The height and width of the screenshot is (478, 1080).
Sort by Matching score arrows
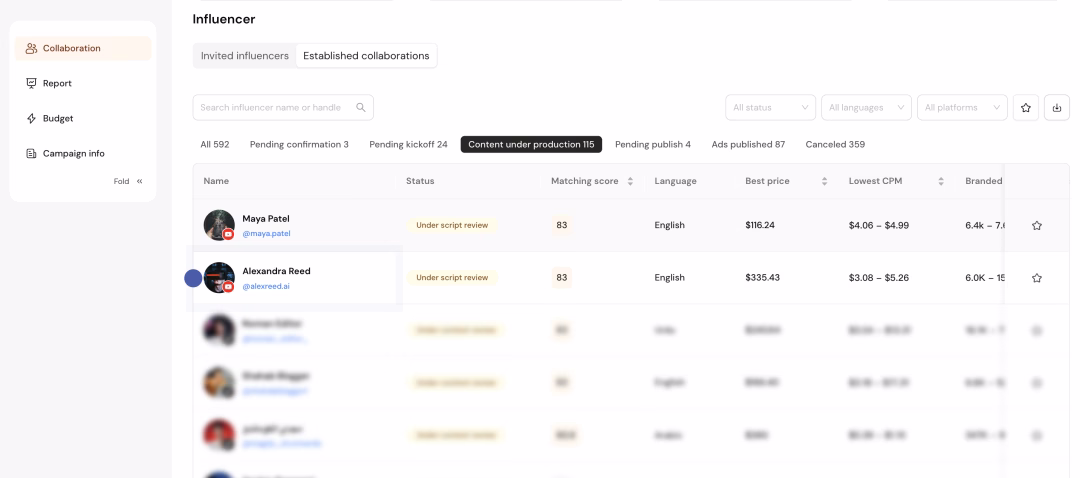pos(630,181)
